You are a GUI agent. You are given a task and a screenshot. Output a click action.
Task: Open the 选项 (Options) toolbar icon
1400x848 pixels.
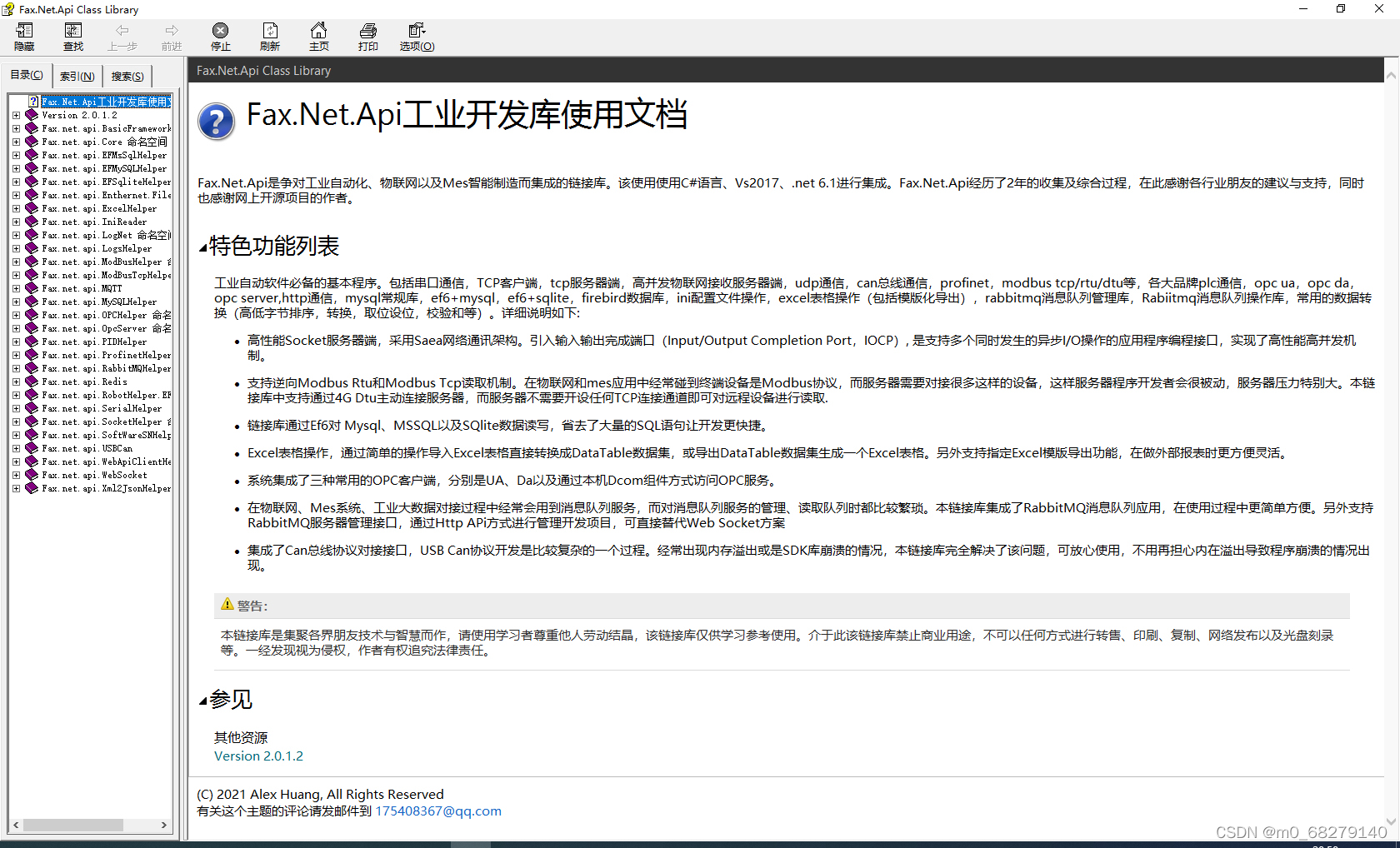pyautogui.click(x=417, y=37)
